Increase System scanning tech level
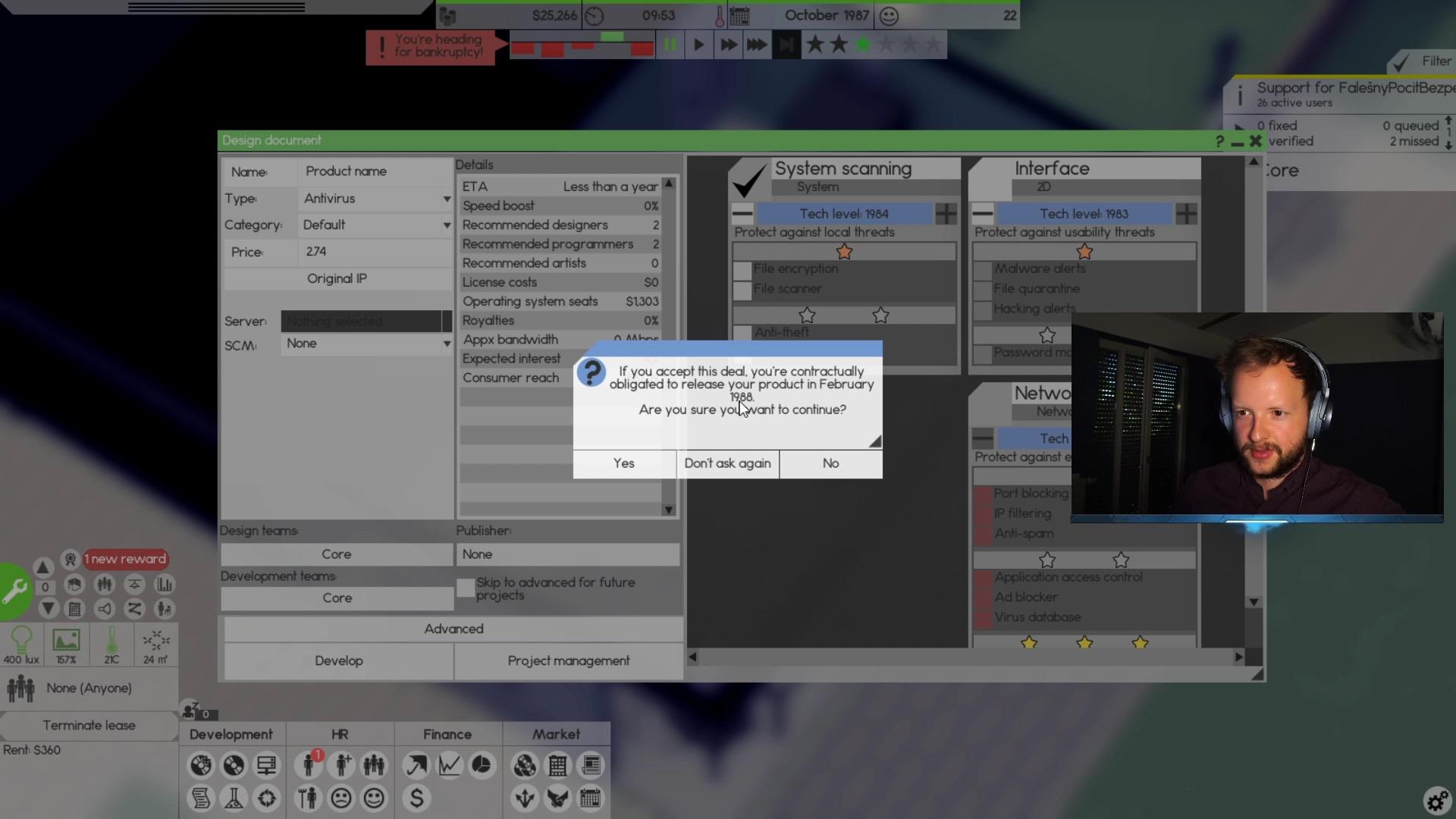1456x819 pixels. (946, 214)
